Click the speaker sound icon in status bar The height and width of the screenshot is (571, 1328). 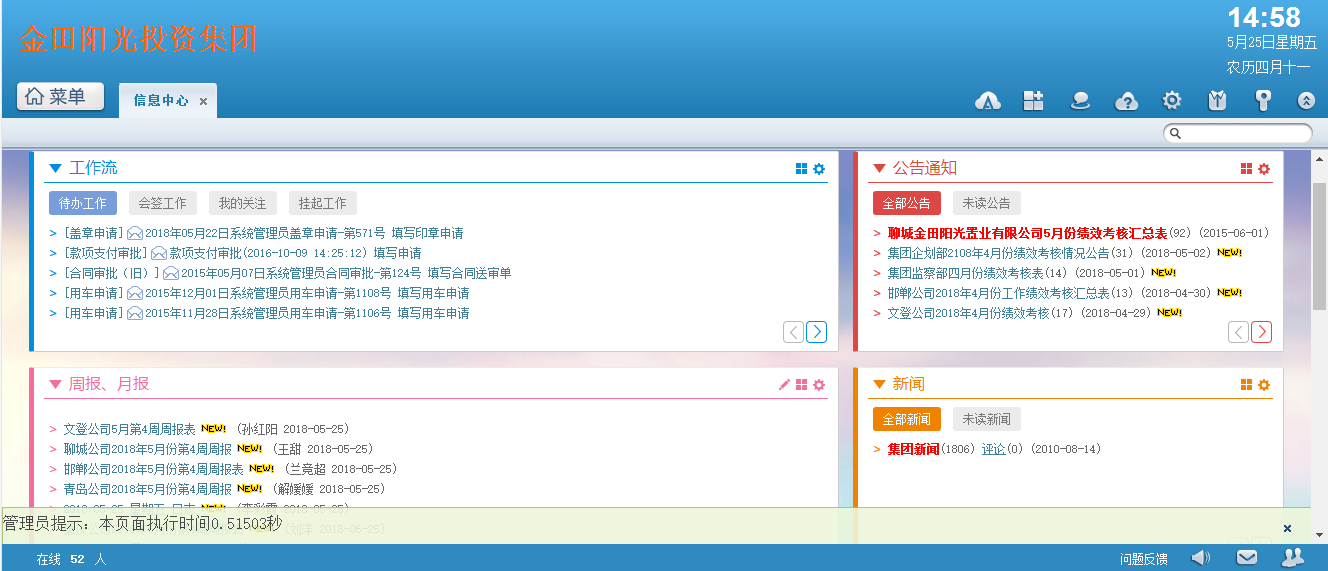[1201, 558]
